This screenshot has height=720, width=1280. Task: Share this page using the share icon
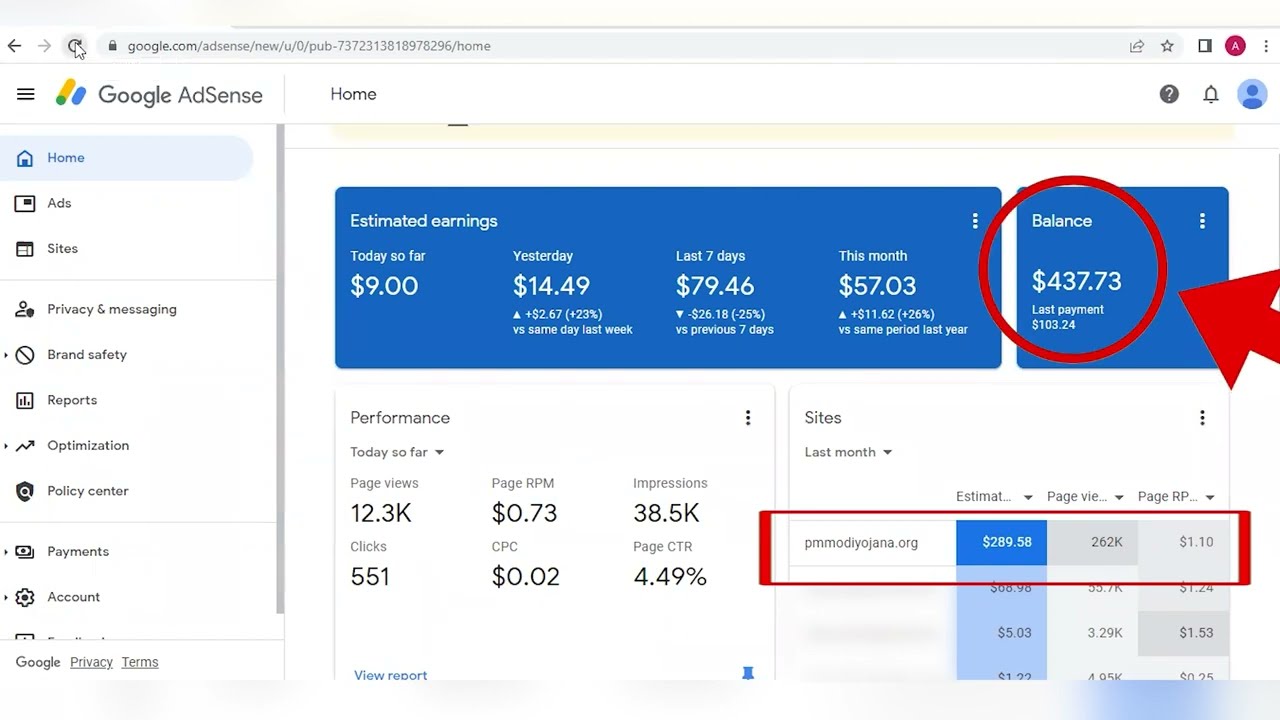pyautogui.click(x=1137, y=46)
